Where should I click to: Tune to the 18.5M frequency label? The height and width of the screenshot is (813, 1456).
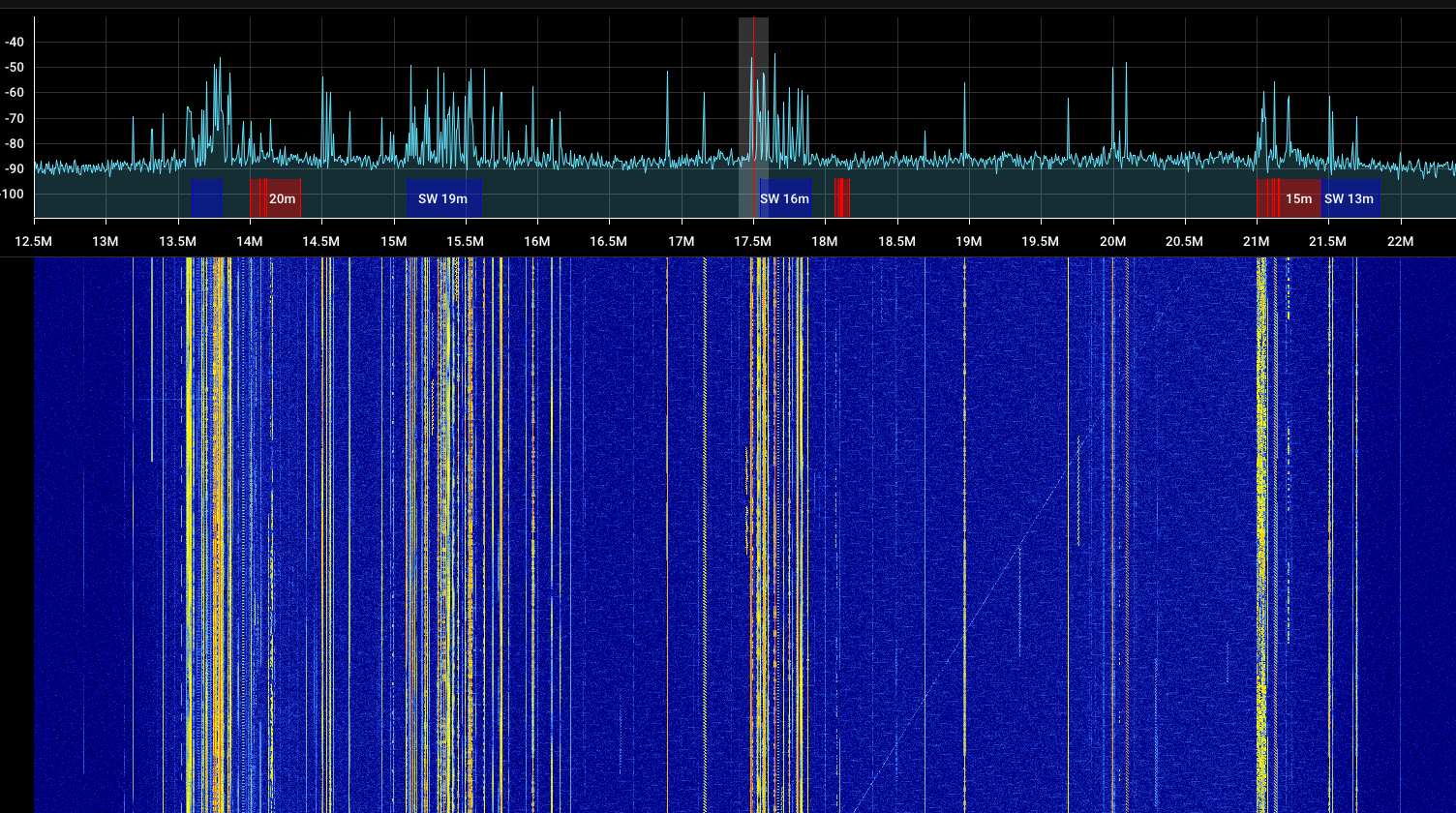[x=896, y=241]
